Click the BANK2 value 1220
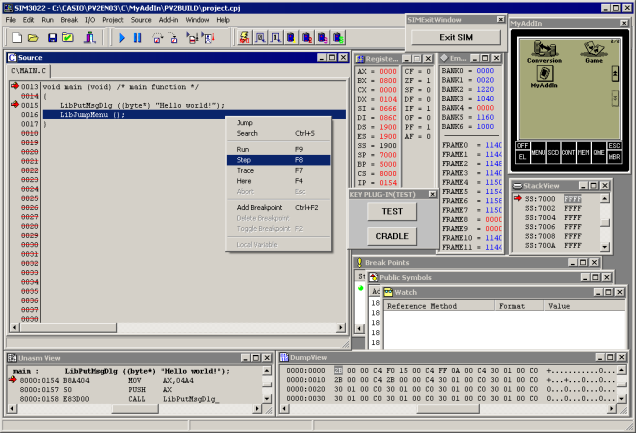 [485, 89]
